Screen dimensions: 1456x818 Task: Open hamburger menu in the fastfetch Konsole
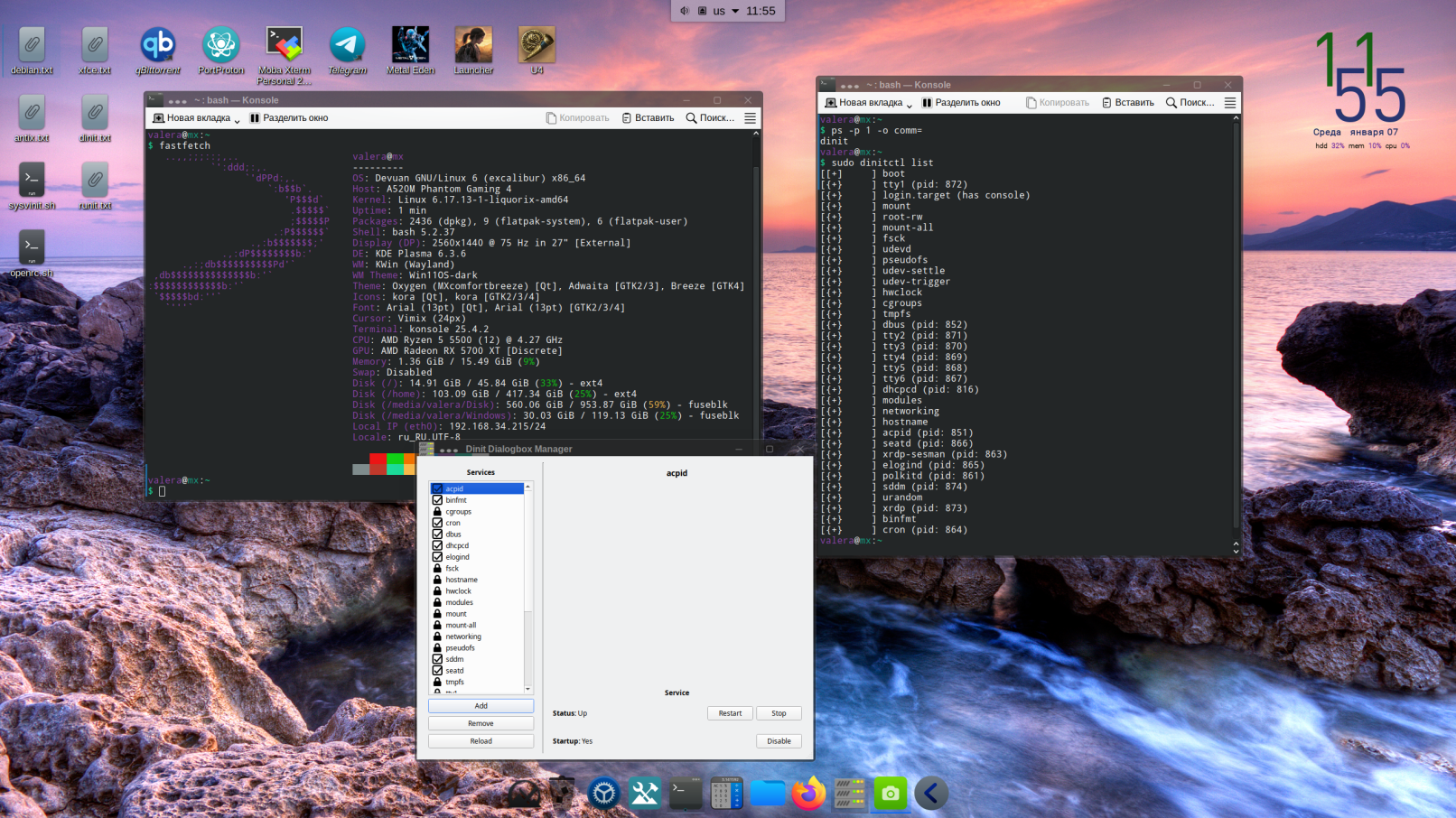click(750, 118)
